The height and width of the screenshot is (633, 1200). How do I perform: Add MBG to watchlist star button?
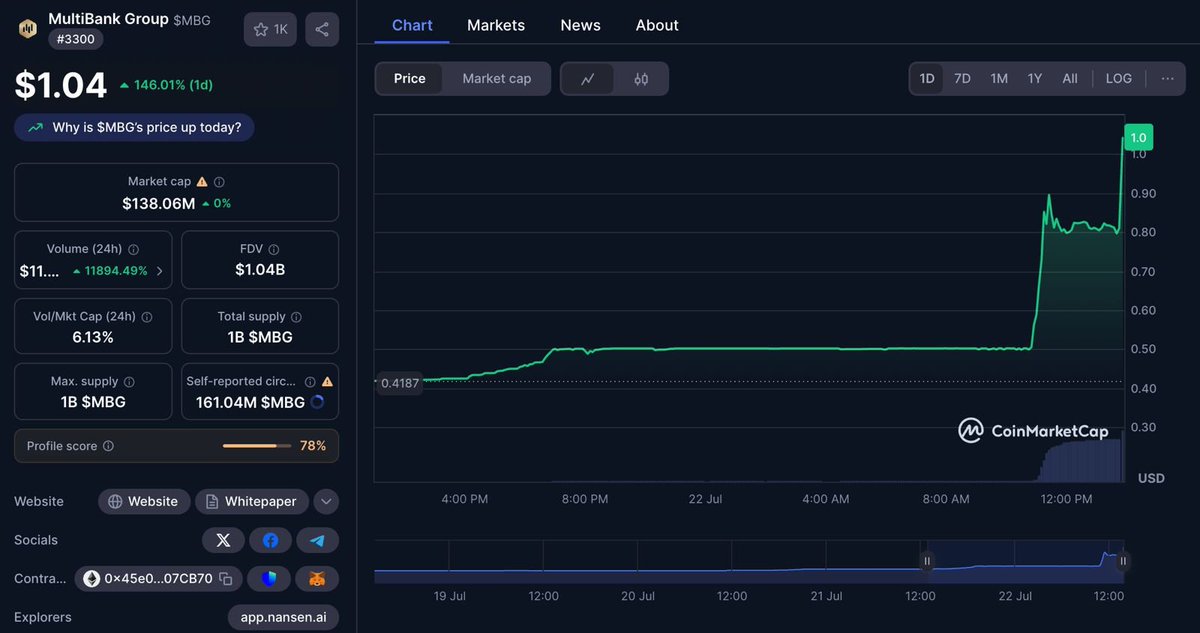(x=270, y=29)
